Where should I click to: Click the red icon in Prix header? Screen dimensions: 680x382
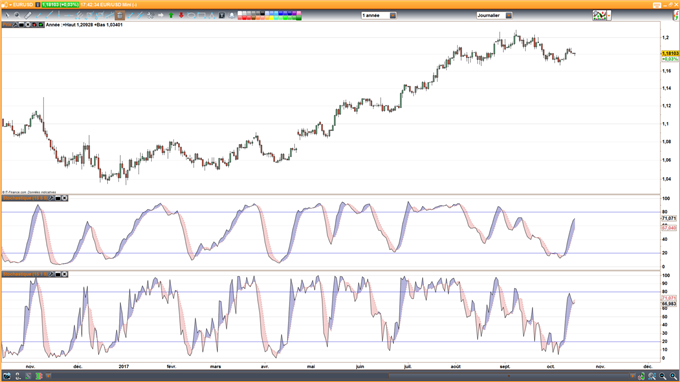click(x=34, y=25)
